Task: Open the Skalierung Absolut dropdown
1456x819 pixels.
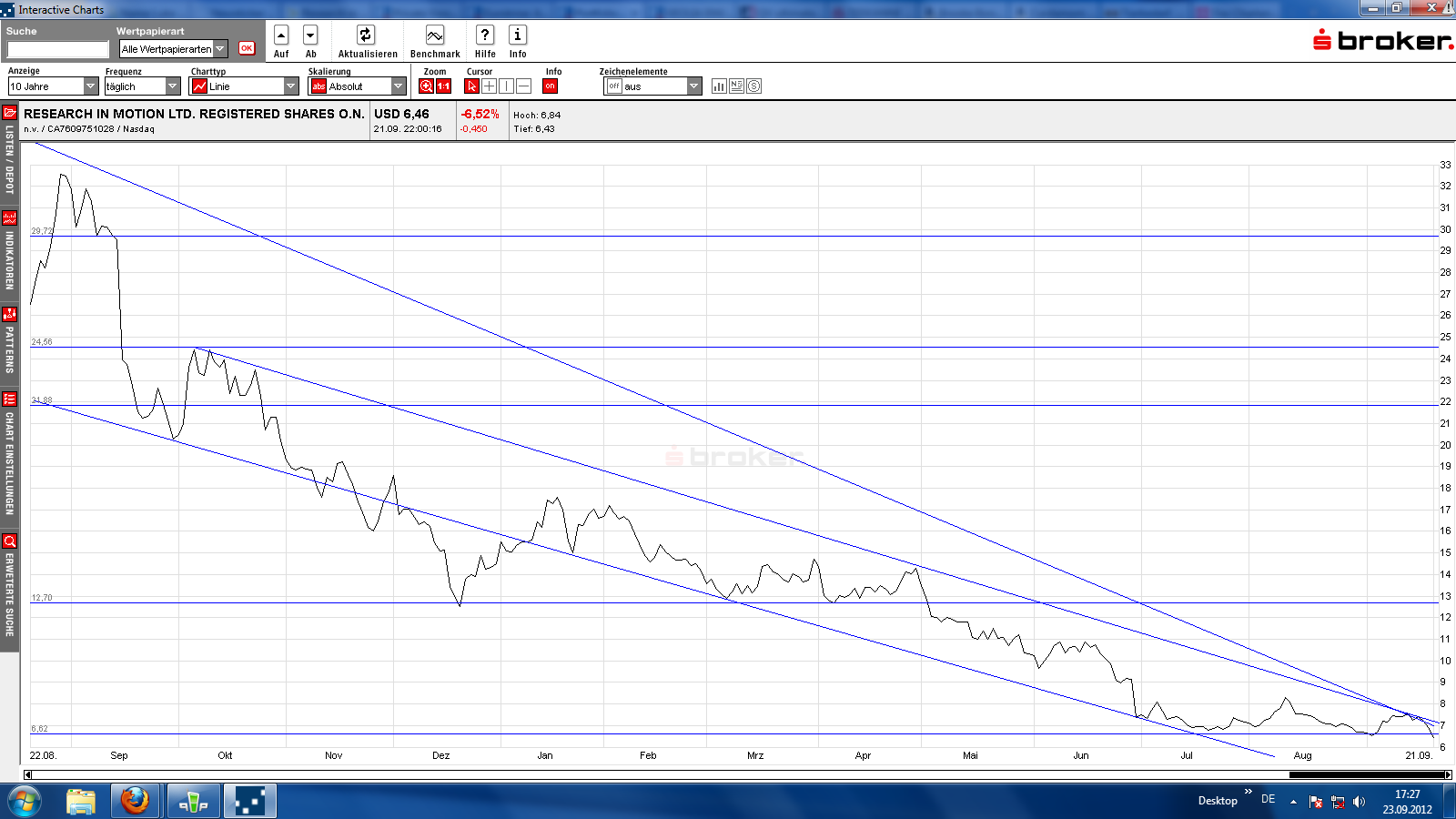Action: click(x=358, y=86)
